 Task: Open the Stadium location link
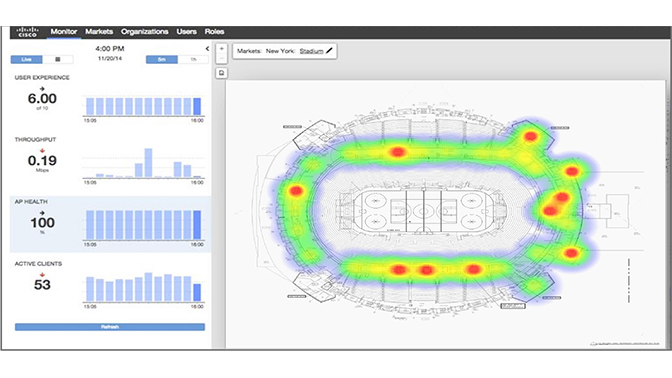tap(311, 51)
